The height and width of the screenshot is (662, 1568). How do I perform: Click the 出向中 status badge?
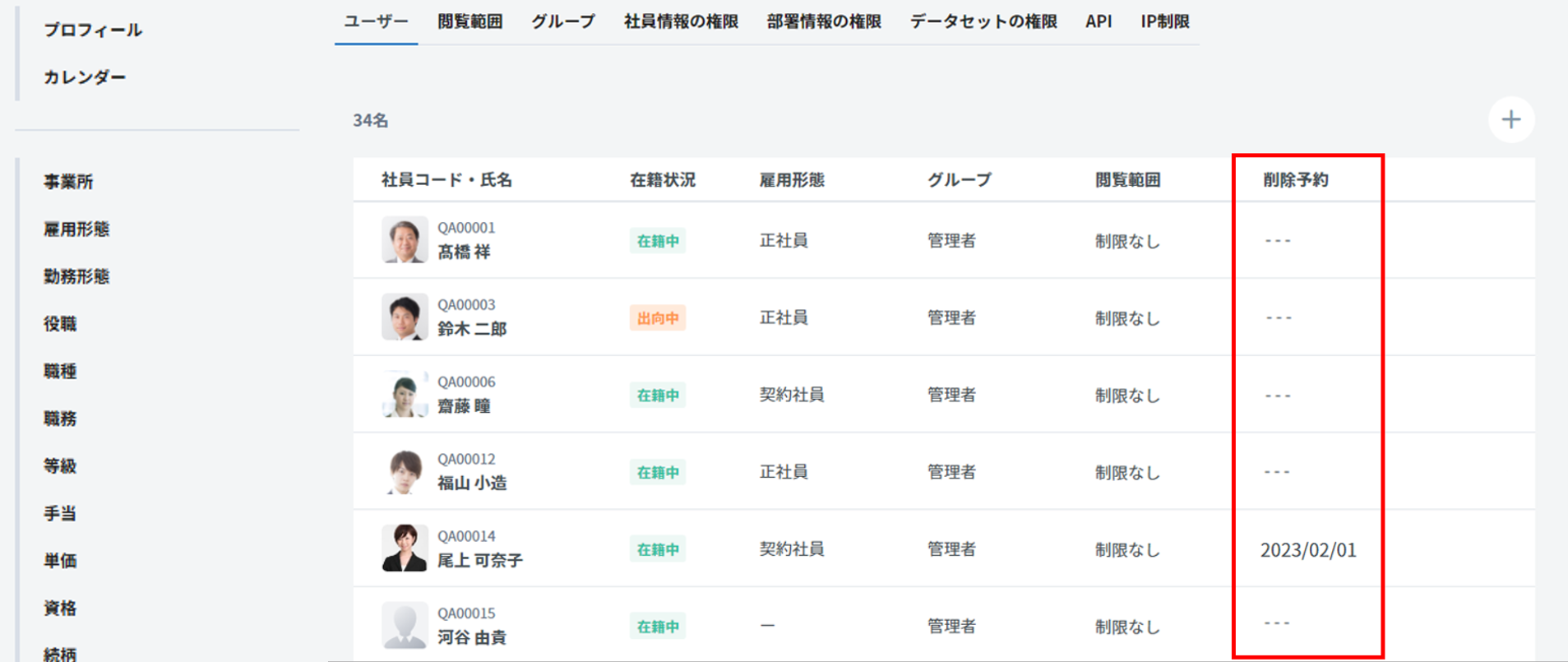click(x=658, y=318)
